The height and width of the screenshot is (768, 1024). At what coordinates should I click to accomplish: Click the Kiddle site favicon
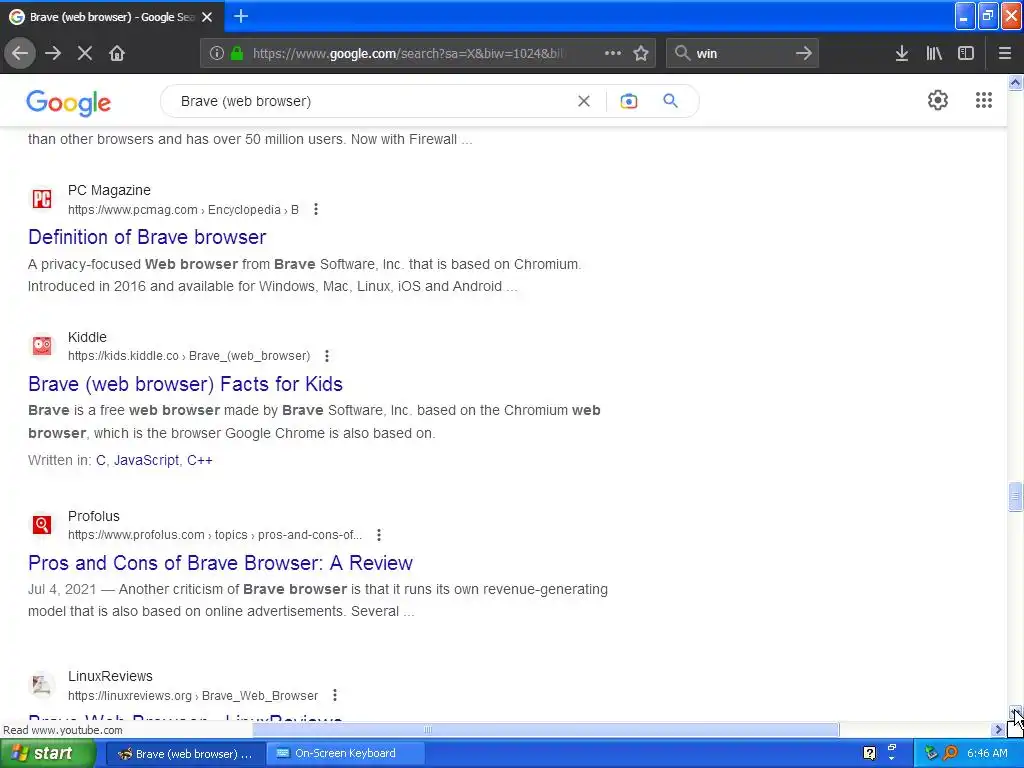tap(42, 345)
